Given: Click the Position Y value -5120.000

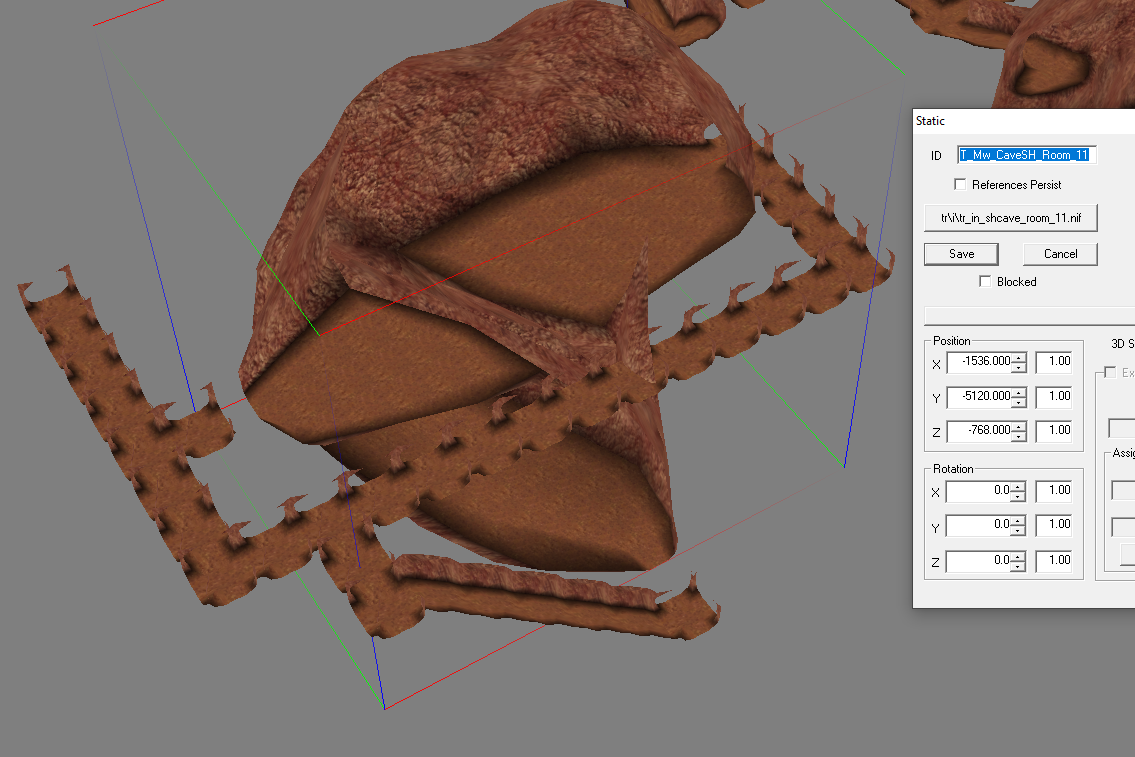Looking at the screenshot, I should click(x=982, y=396).
